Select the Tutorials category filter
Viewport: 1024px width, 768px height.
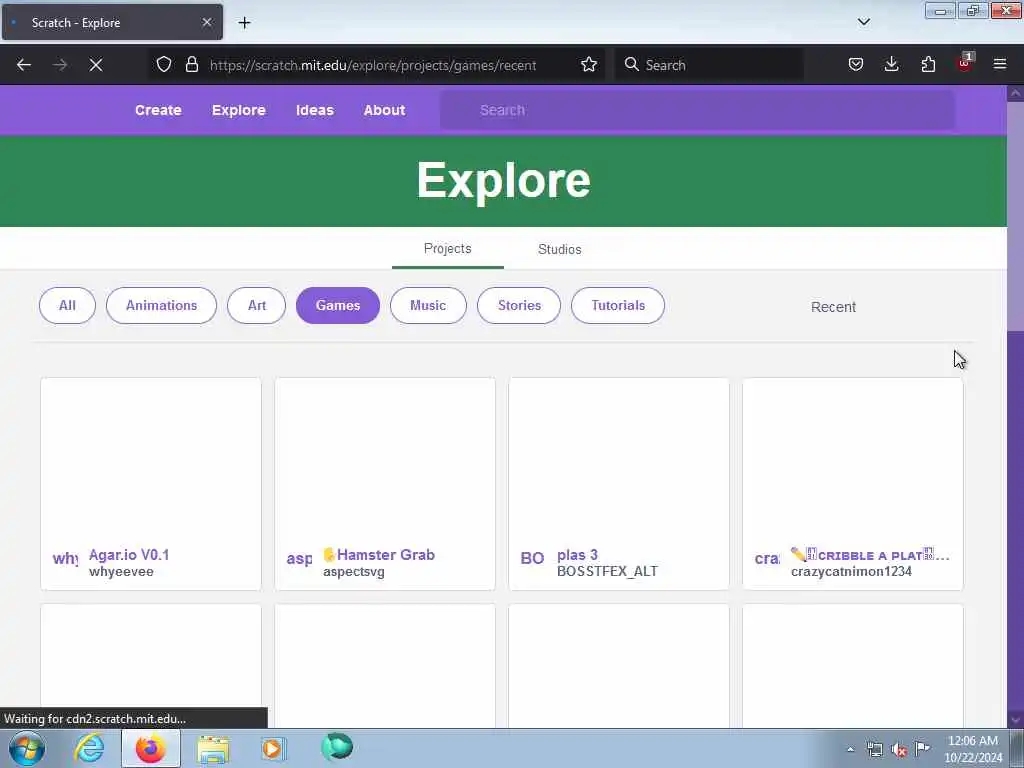point(618,306)
